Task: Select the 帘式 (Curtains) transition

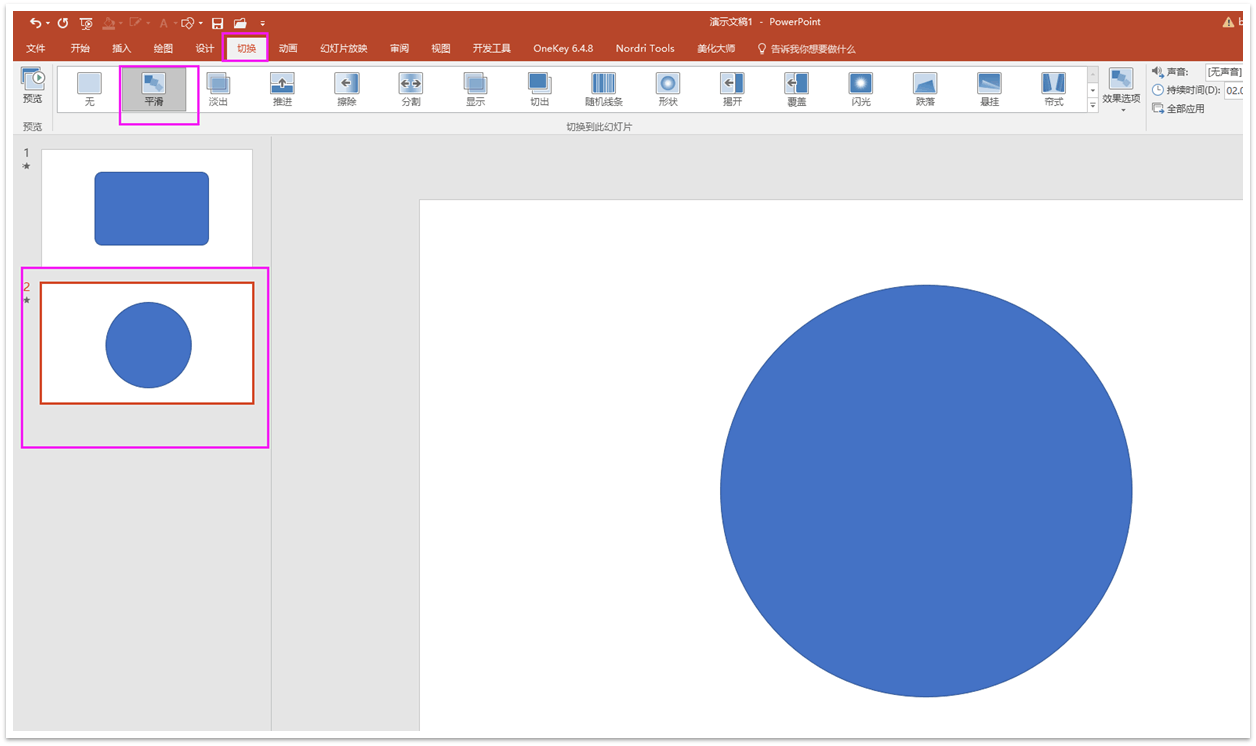Action: pos(1053,89)
